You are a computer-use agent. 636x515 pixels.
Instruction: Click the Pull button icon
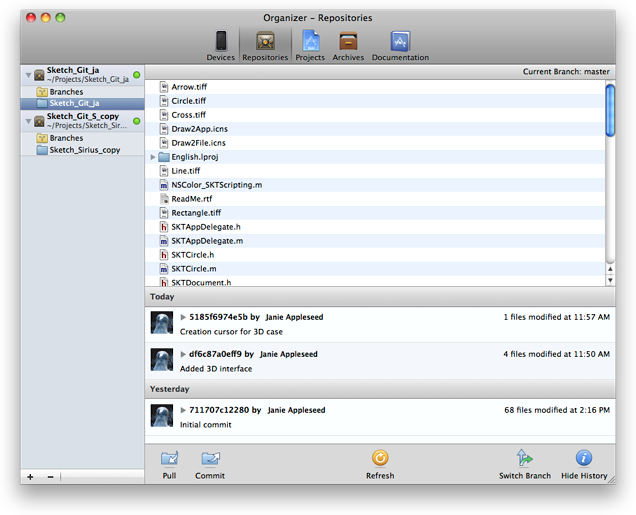point(169,458)
